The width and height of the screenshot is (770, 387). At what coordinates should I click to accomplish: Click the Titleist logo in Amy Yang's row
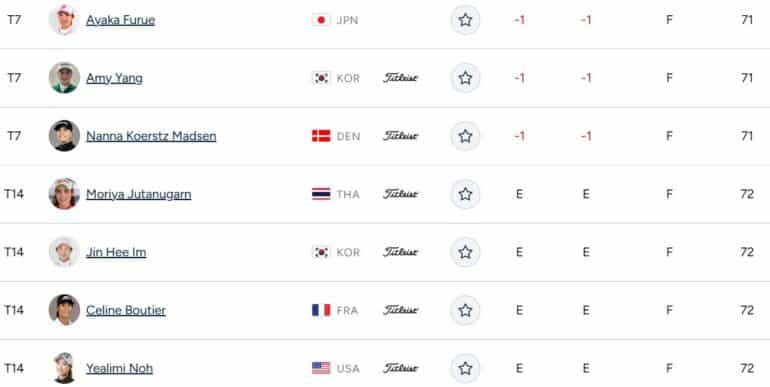401,78
